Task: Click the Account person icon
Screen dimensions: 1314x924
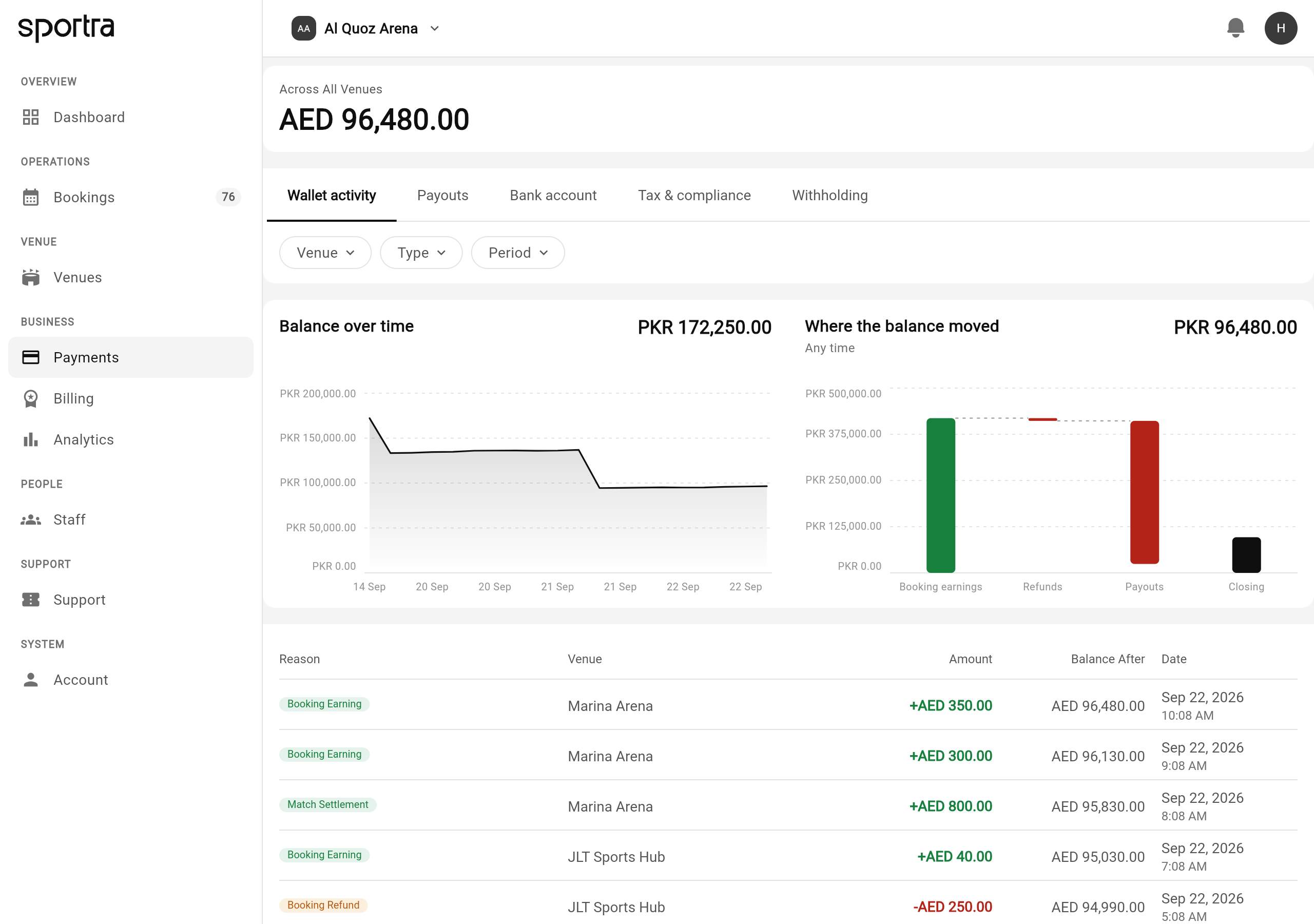Action: click(x=31, y=680)
